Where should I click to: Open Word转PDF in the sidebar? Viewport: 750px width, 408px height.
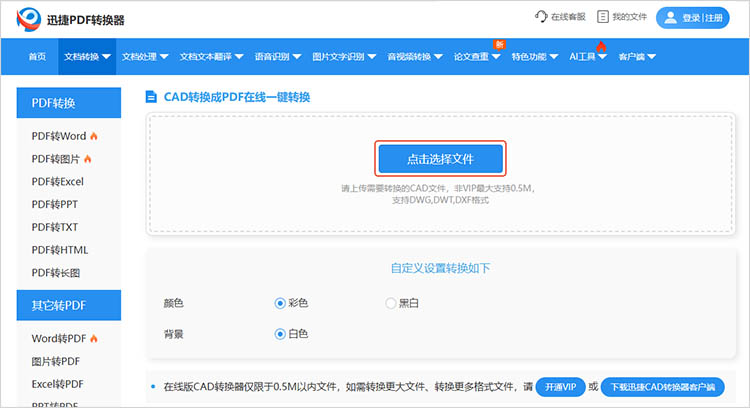coord(59,339)
